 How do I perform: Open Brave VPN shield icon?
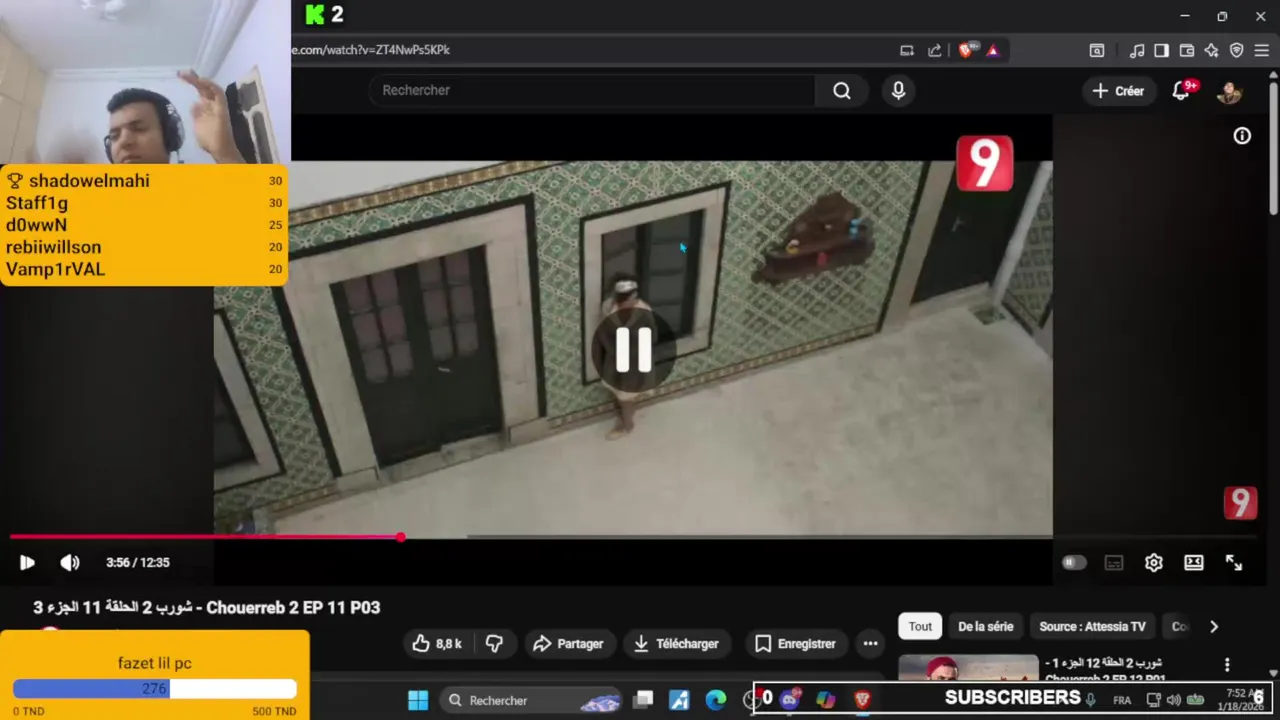coord(1237,50)
